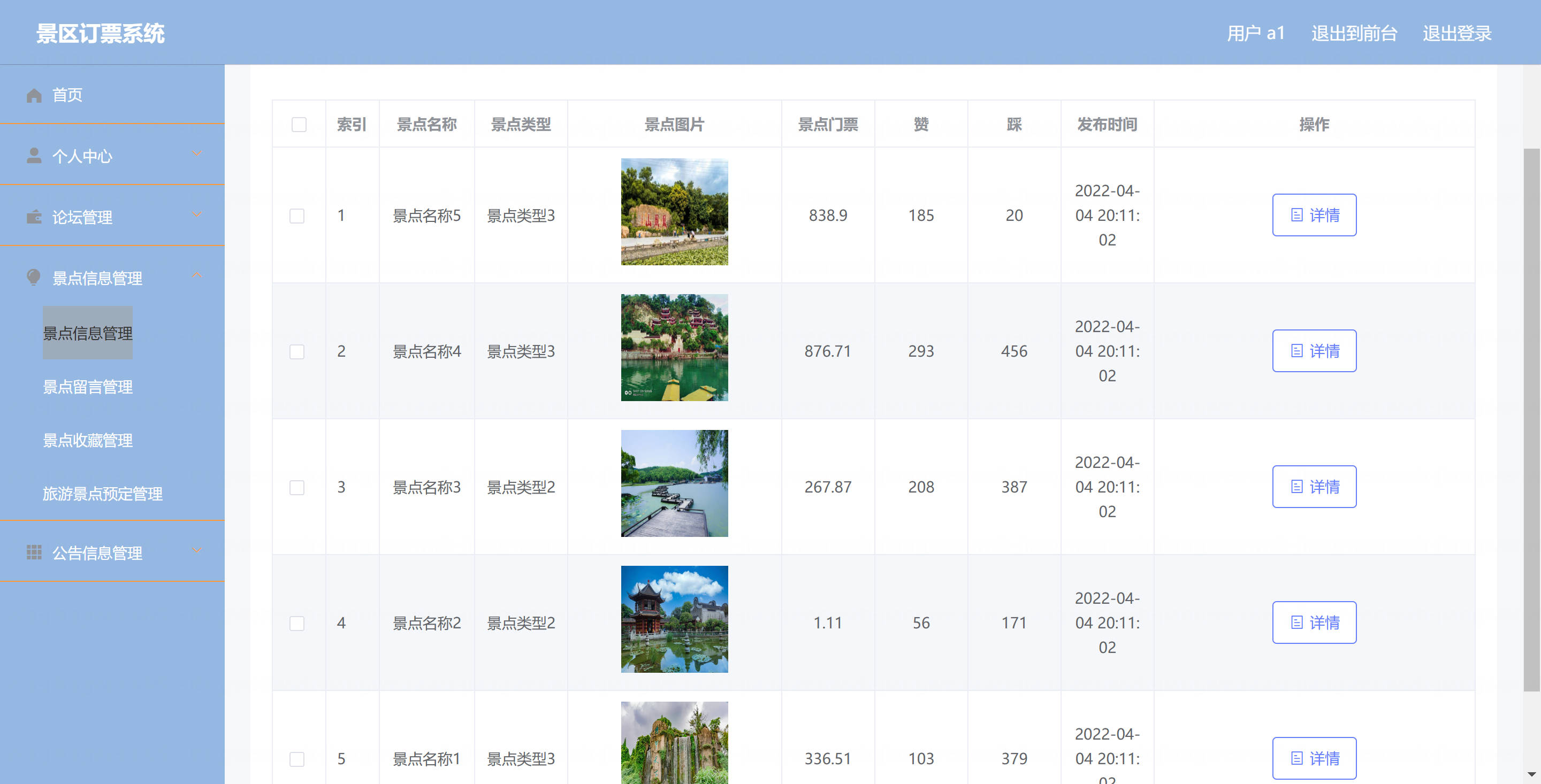Click the 发布时间 column header

[1107, 125]
